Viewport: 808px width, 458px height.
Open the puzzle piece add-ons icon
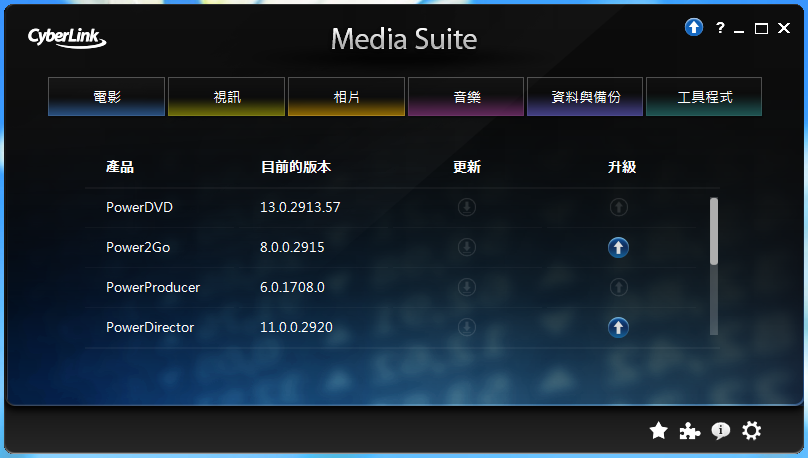[689, 431]
